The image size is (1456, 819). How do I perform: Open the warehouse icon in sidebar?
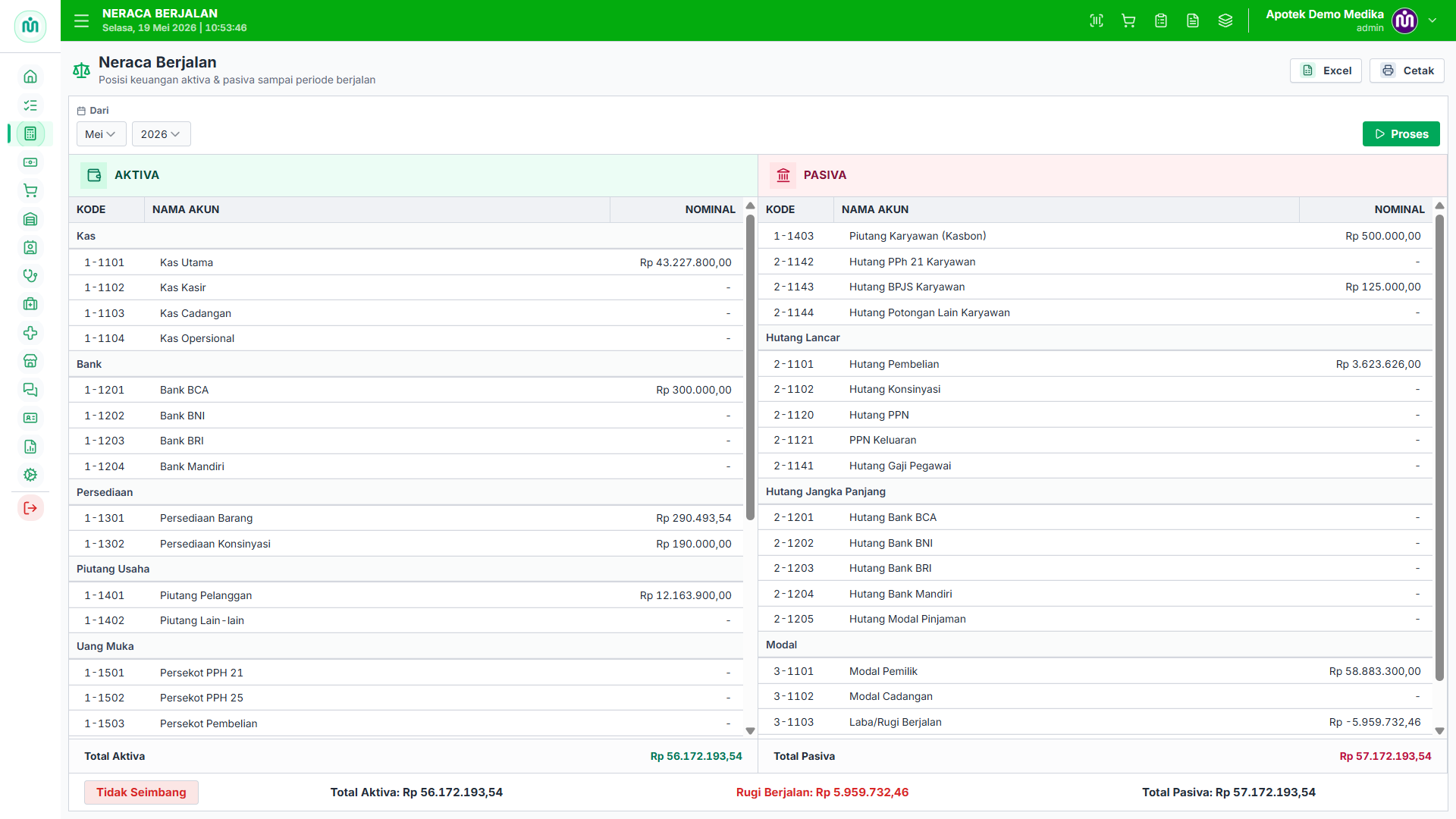[x=30, y=219]
